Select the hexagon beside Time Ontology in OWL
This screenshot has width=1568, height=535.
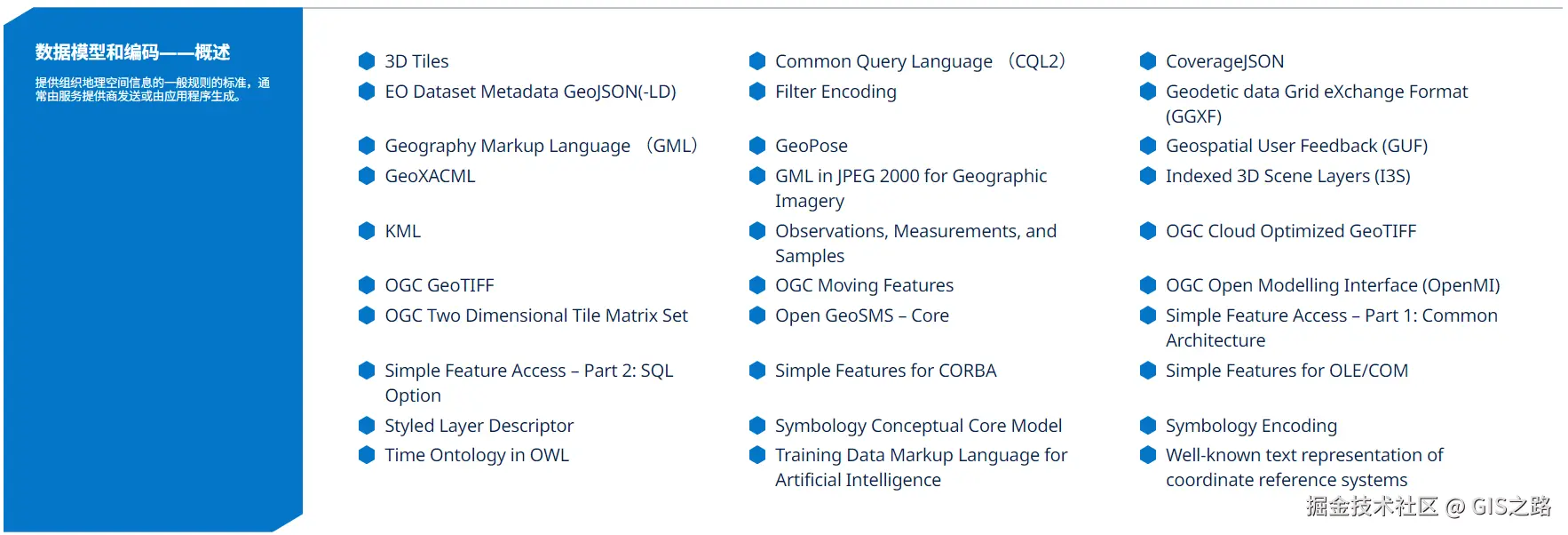point(367,455)
